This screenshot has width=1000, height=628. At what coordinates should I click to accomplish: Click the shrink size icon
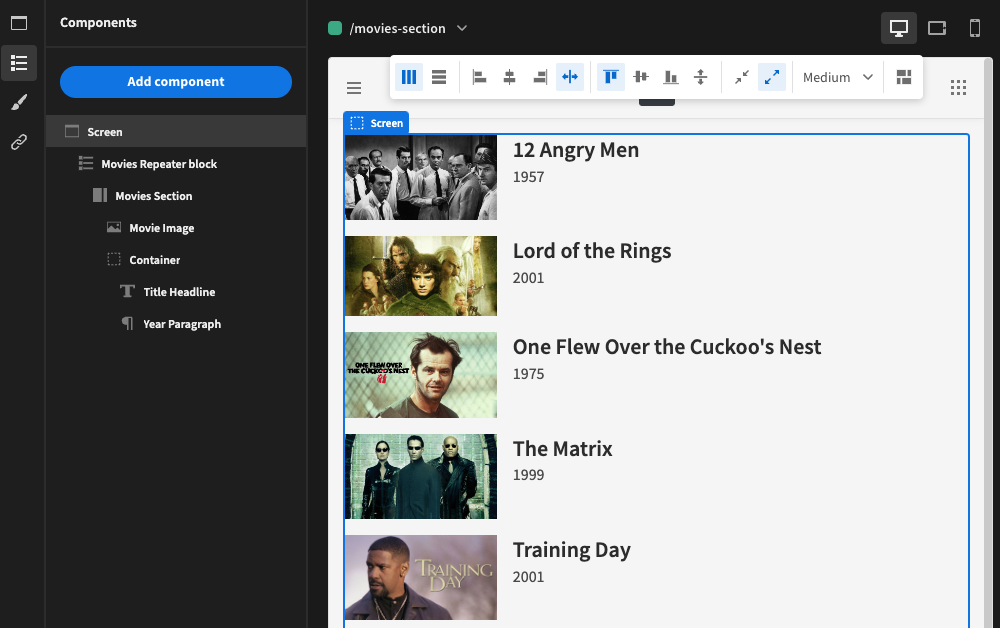pos(741,77)
